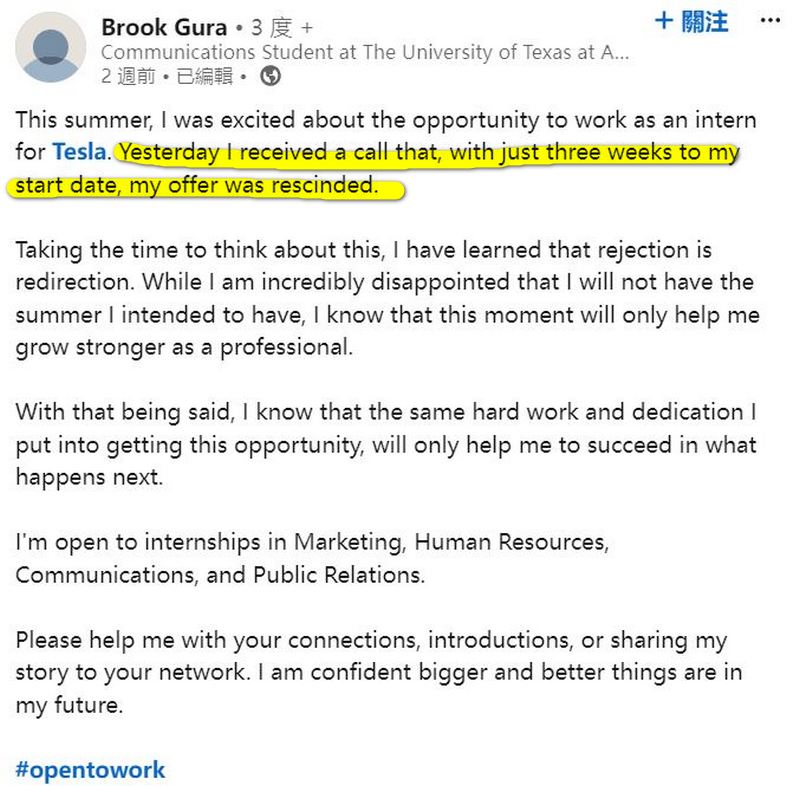Click the line starting 'Please help me with'
The width and height of the screenshot is (800, 786).
pos(371,640)
